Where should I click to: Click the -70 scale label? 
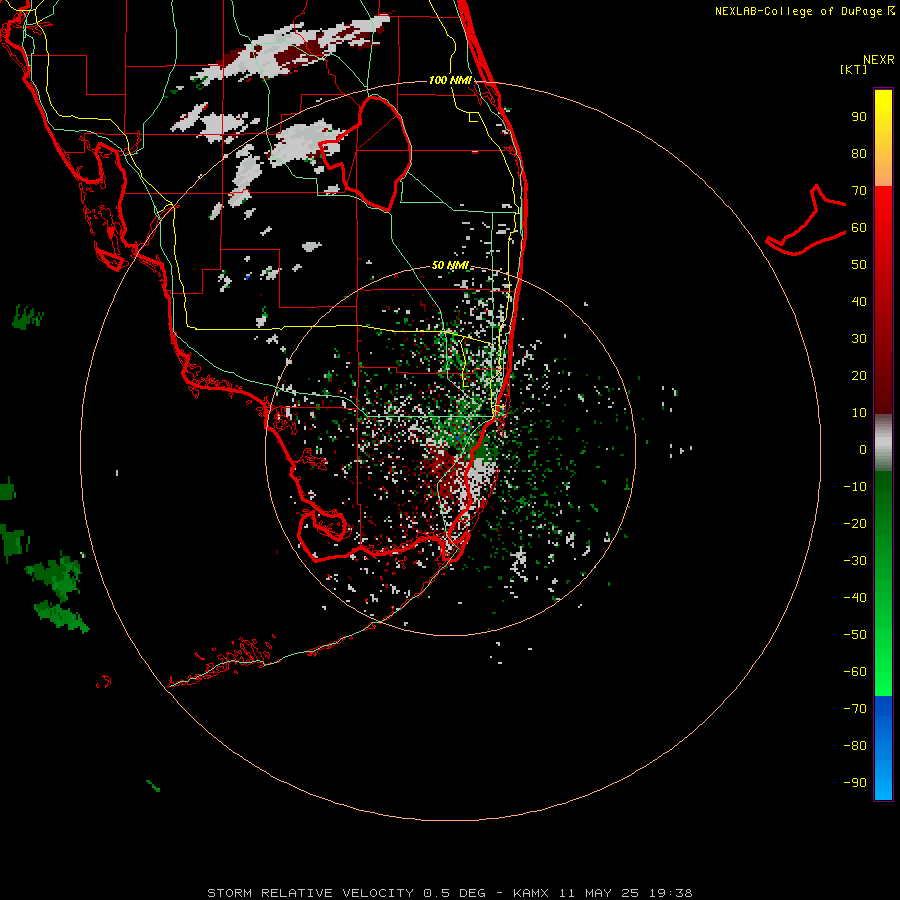855,709
